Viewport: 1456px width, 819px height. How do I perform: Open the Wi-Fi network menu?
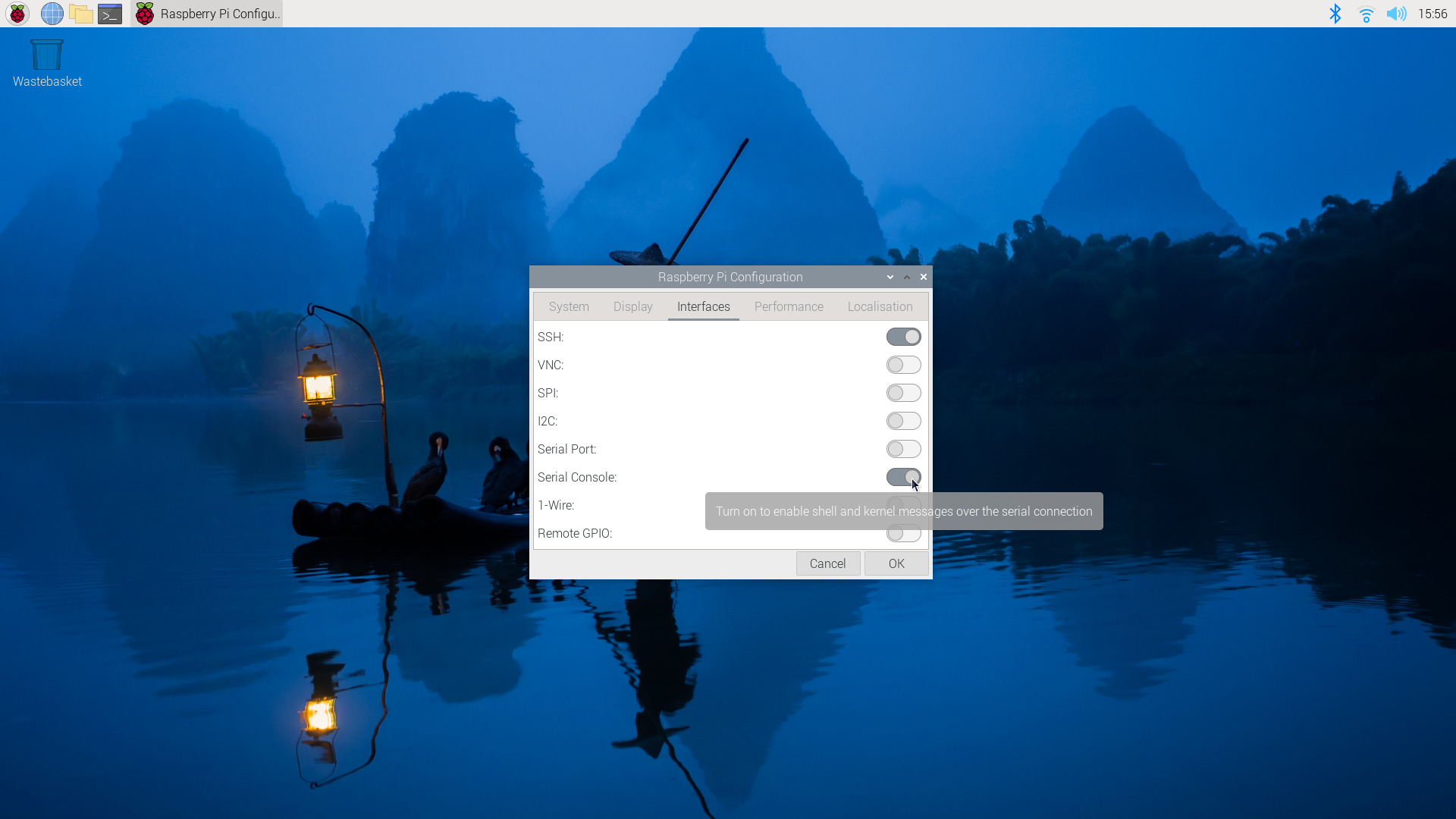[1366, 14]
